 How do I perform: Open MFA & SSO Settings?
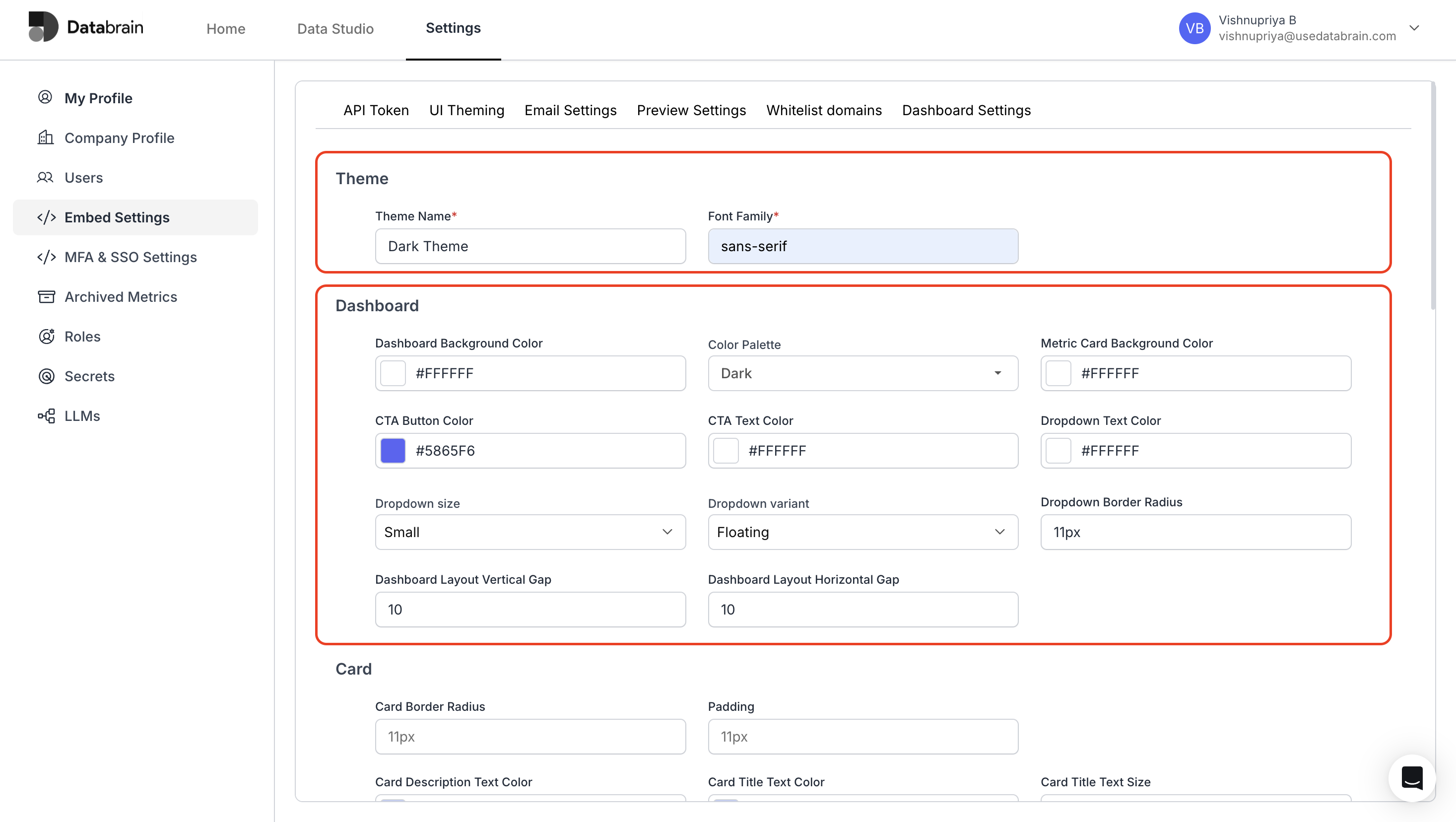coord(131,257)
